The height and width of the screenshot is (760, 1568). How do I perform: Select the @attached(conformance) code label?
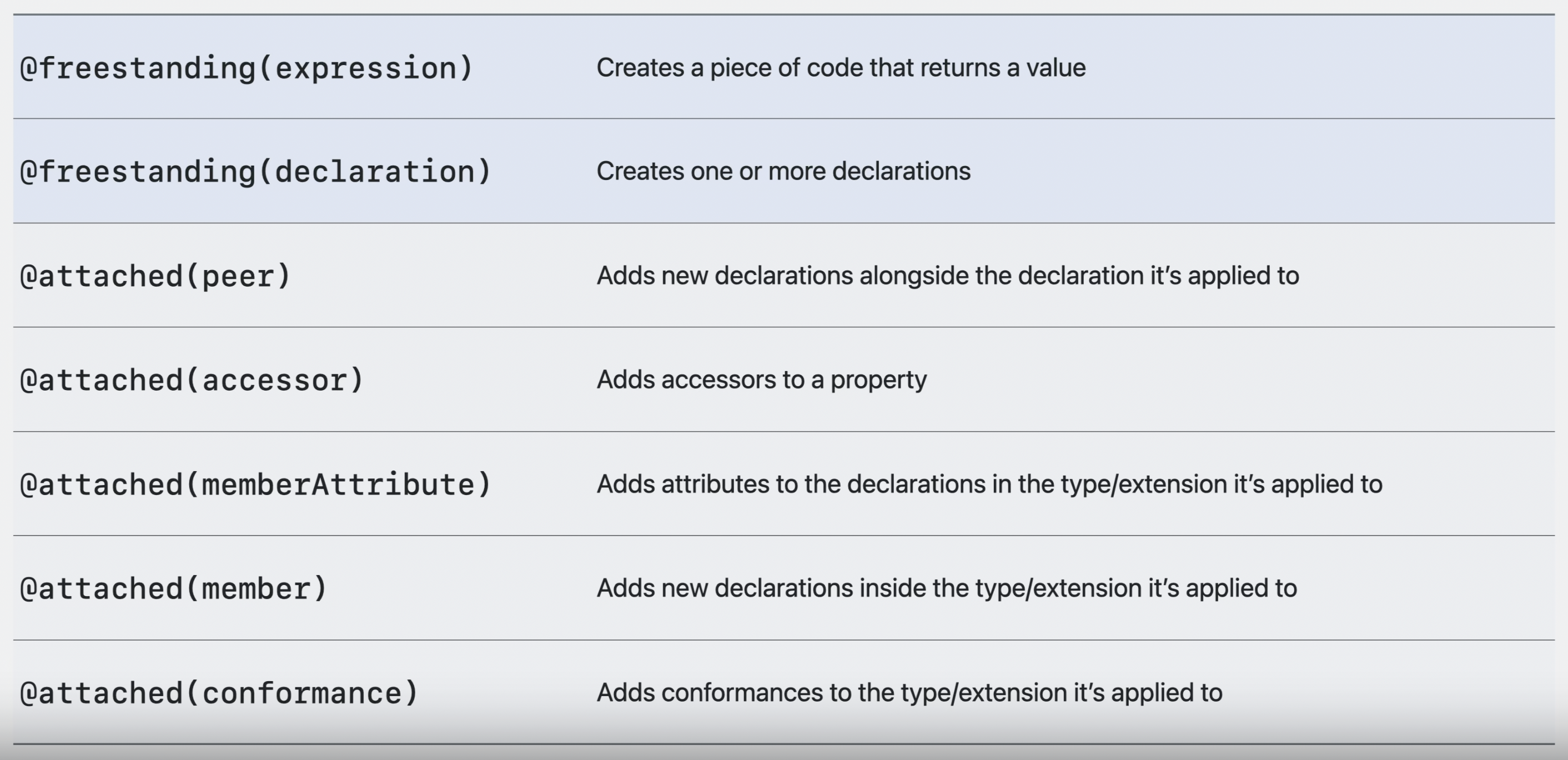pyautogui.click(x=219, y=693)
